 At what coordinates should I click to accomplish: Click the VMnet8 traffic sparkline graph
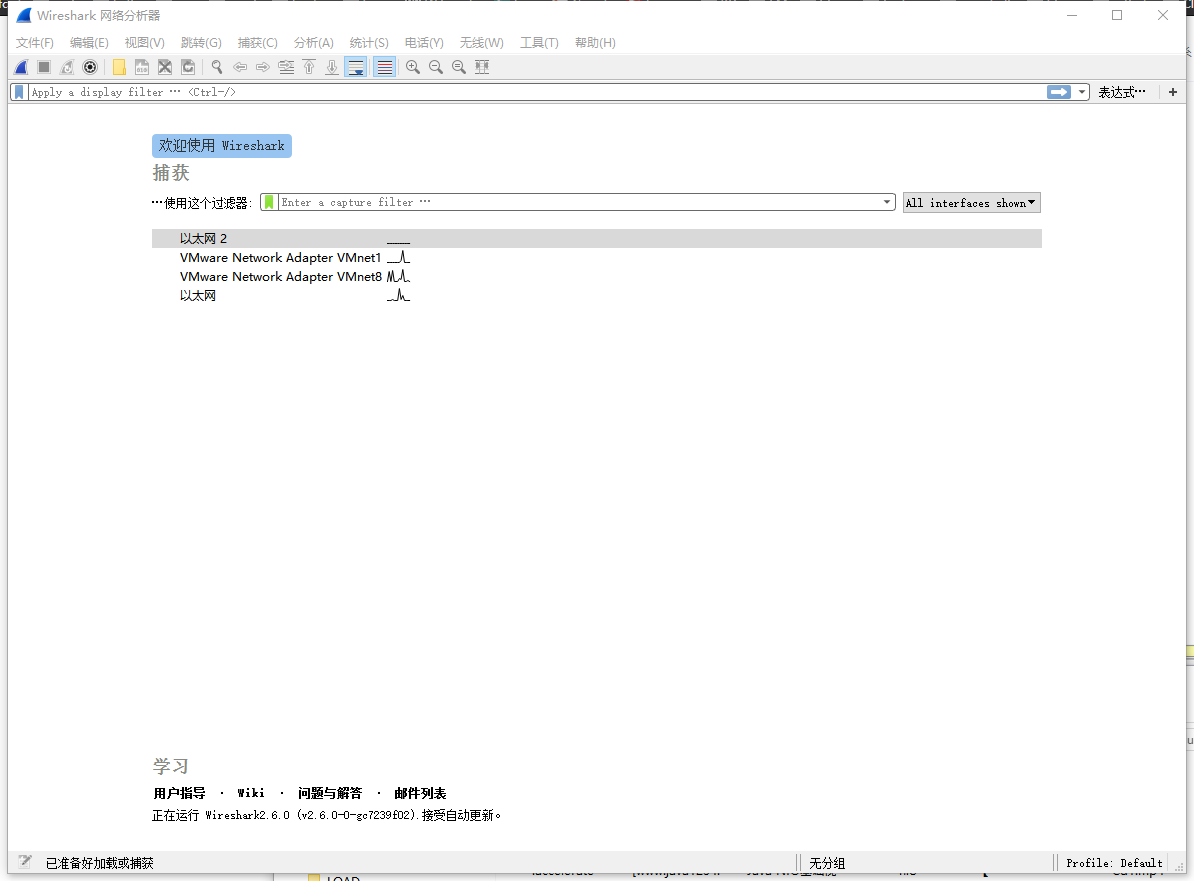(398, 276)
